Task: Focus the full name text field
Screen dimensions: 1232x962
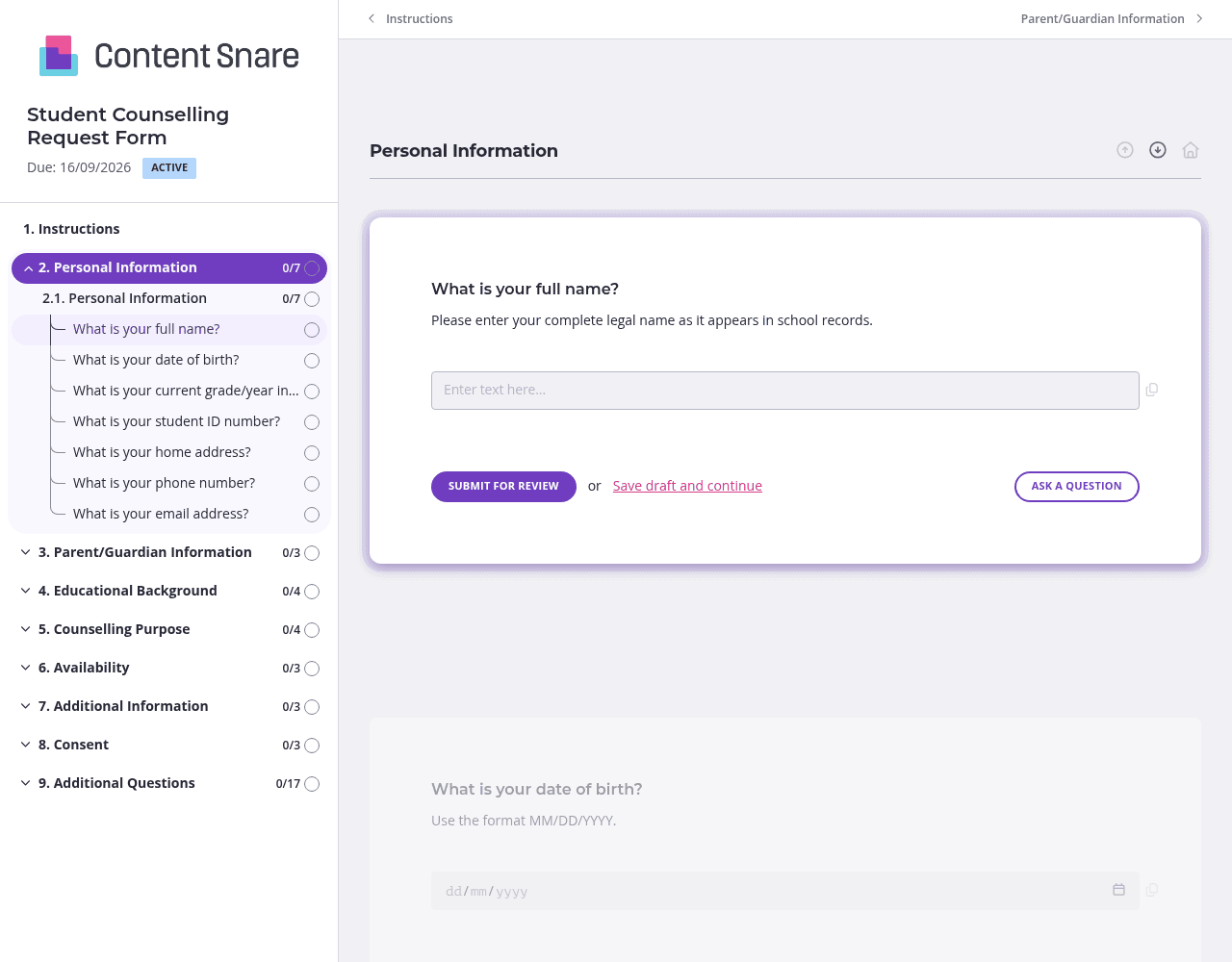Action: pos(785,391)
